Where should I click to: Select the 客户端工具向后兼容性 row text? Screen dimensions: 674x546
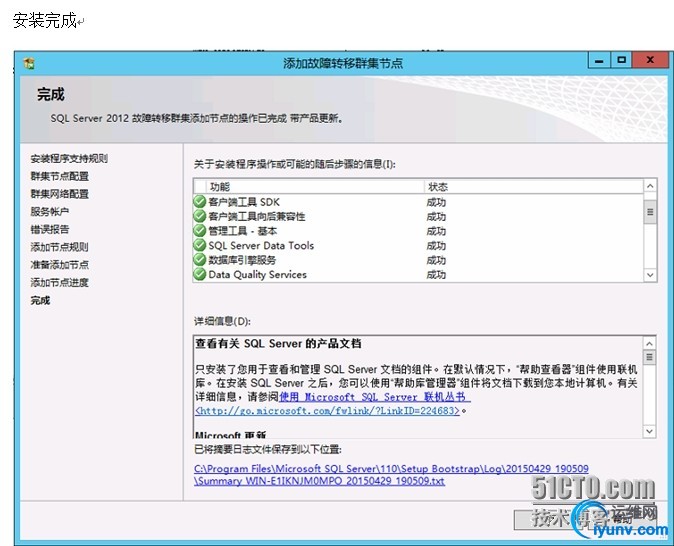pyautogui.click(x=257, y=216)
